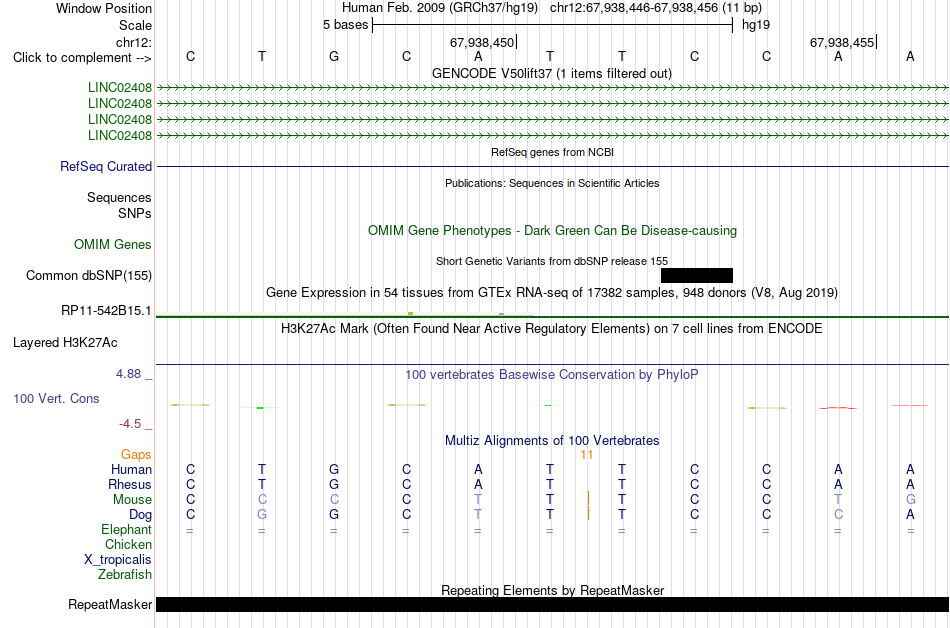Open 'Short Genetic Variants from dbSNP release 155'

tap(552, 262)
